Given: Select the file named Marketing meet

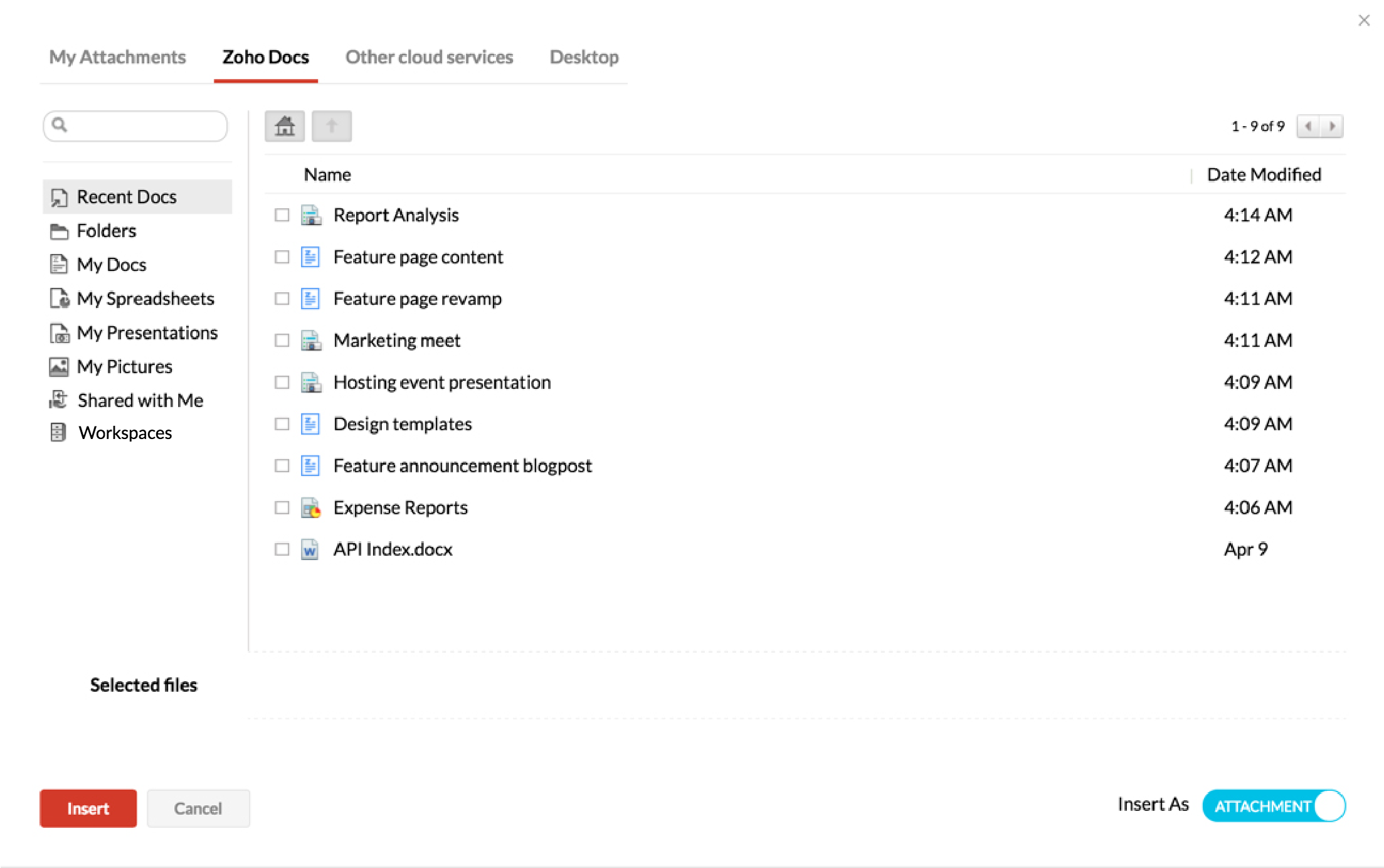Looking at the screenshot, I should [397, 341].
